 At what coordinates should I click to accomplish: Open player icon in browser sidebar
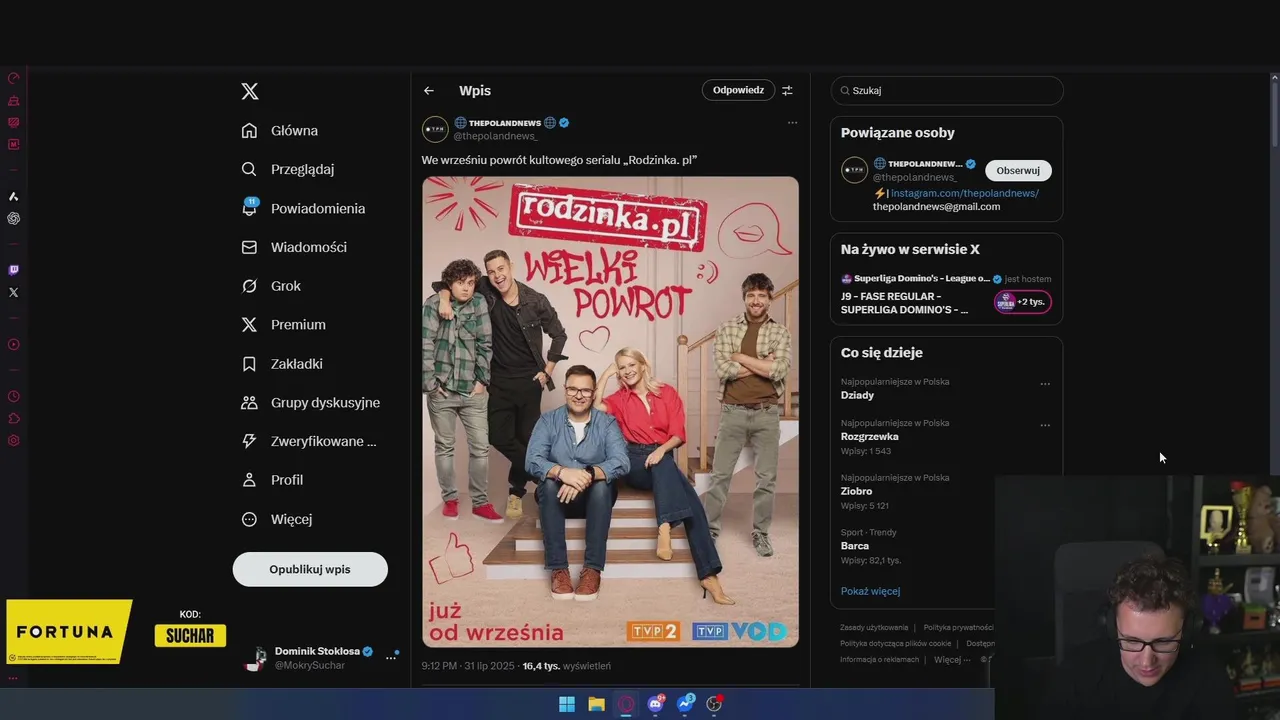coord(13,345)
